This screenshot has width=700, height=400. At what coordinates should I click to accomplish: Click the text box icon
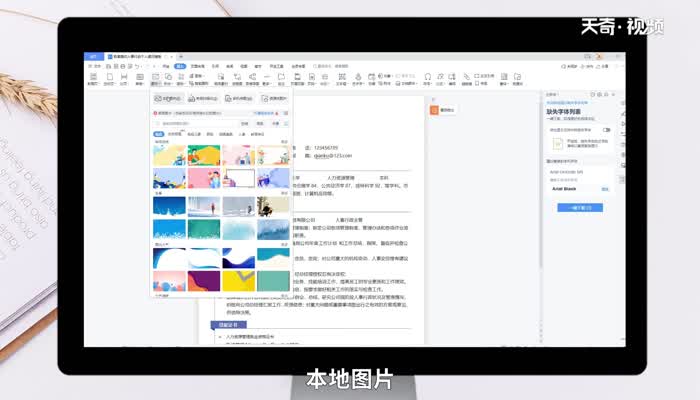tap(342, 79)
